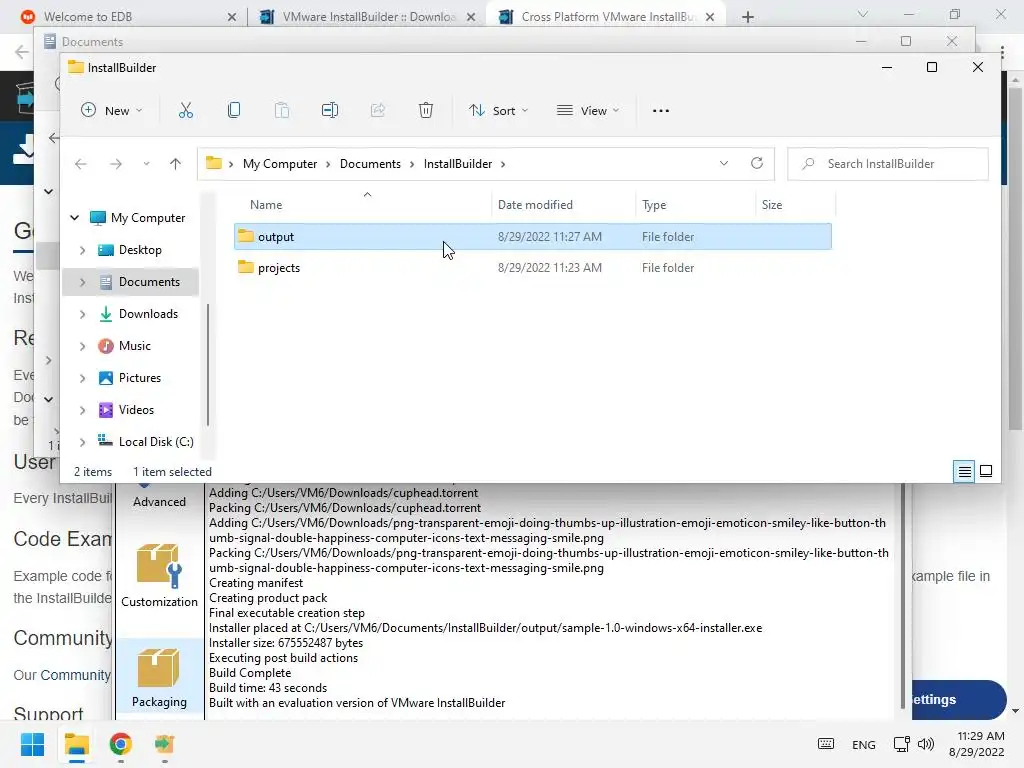Switch to VMware InstallBuilder Download tab
The image size is (1024, 768).
[368, 17]
